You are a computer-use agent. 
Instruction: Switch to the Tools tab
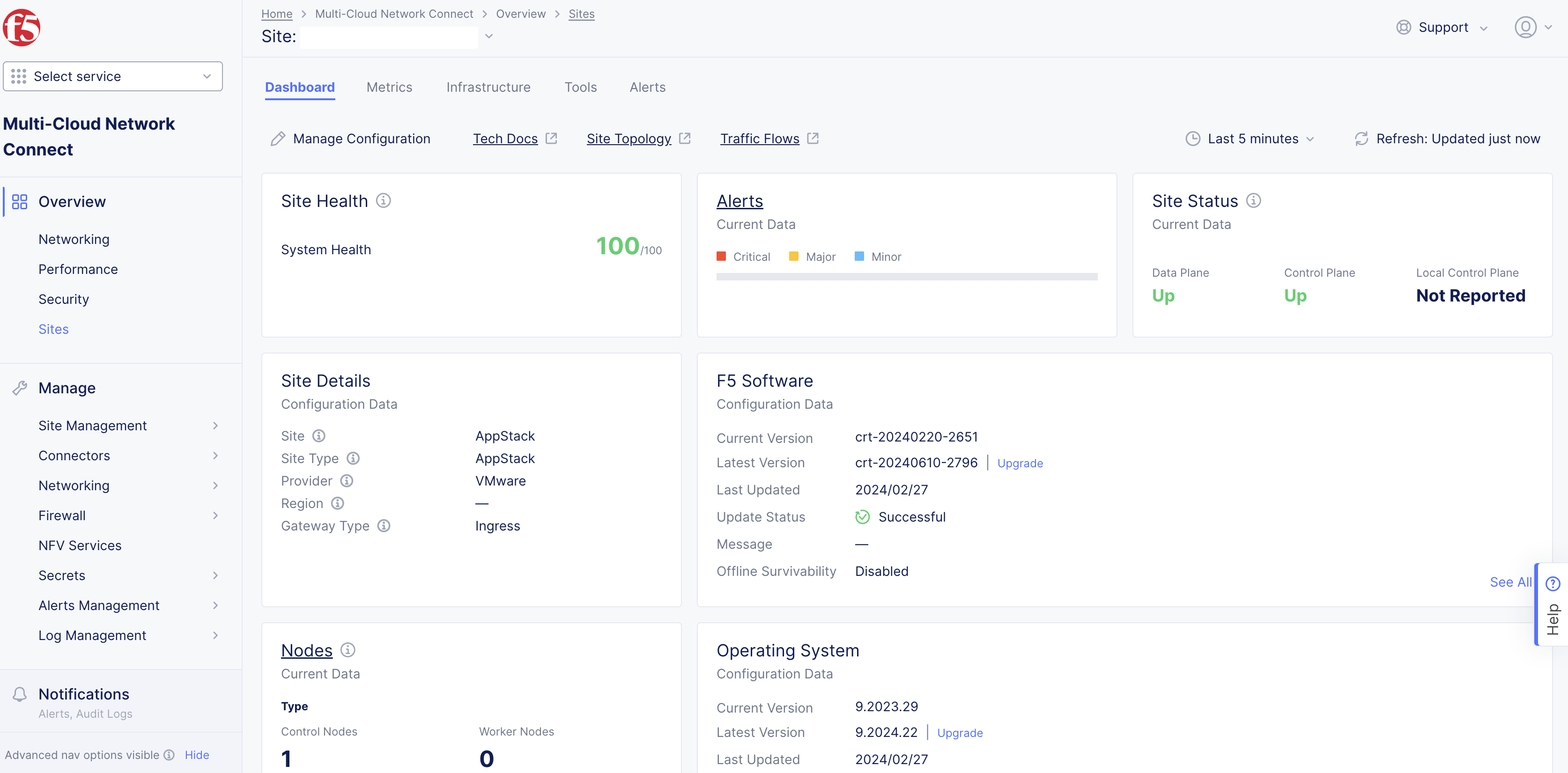point(581,87)
